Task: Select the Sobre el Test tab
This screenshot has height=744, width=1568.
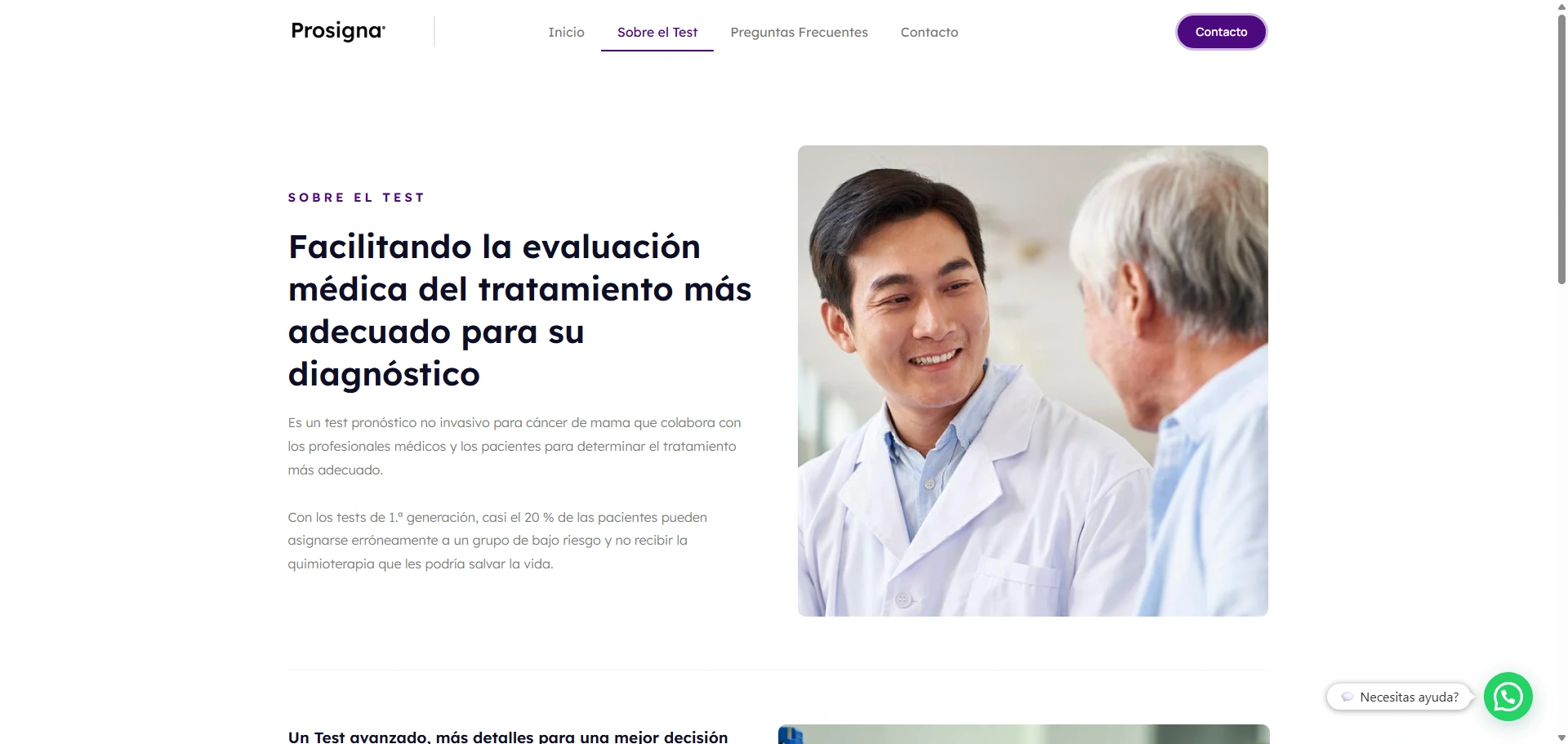Action: pyautogui.click(x=657, y=32)
